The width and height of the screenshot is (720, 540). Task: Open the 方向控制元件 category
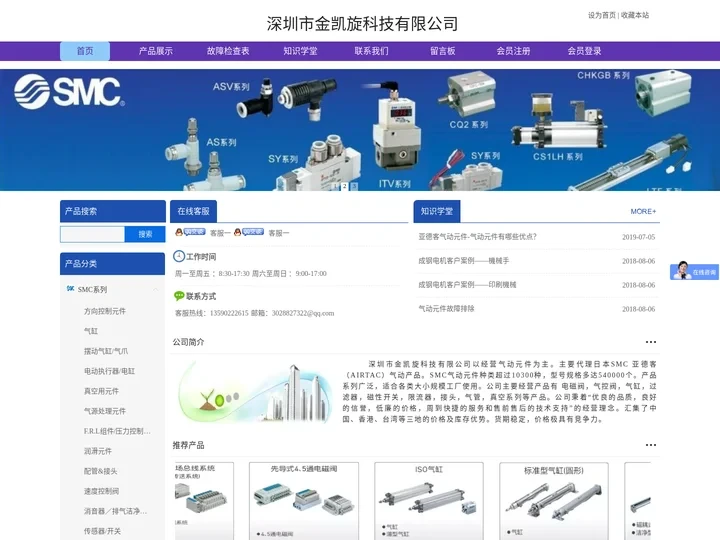[105, 311]
